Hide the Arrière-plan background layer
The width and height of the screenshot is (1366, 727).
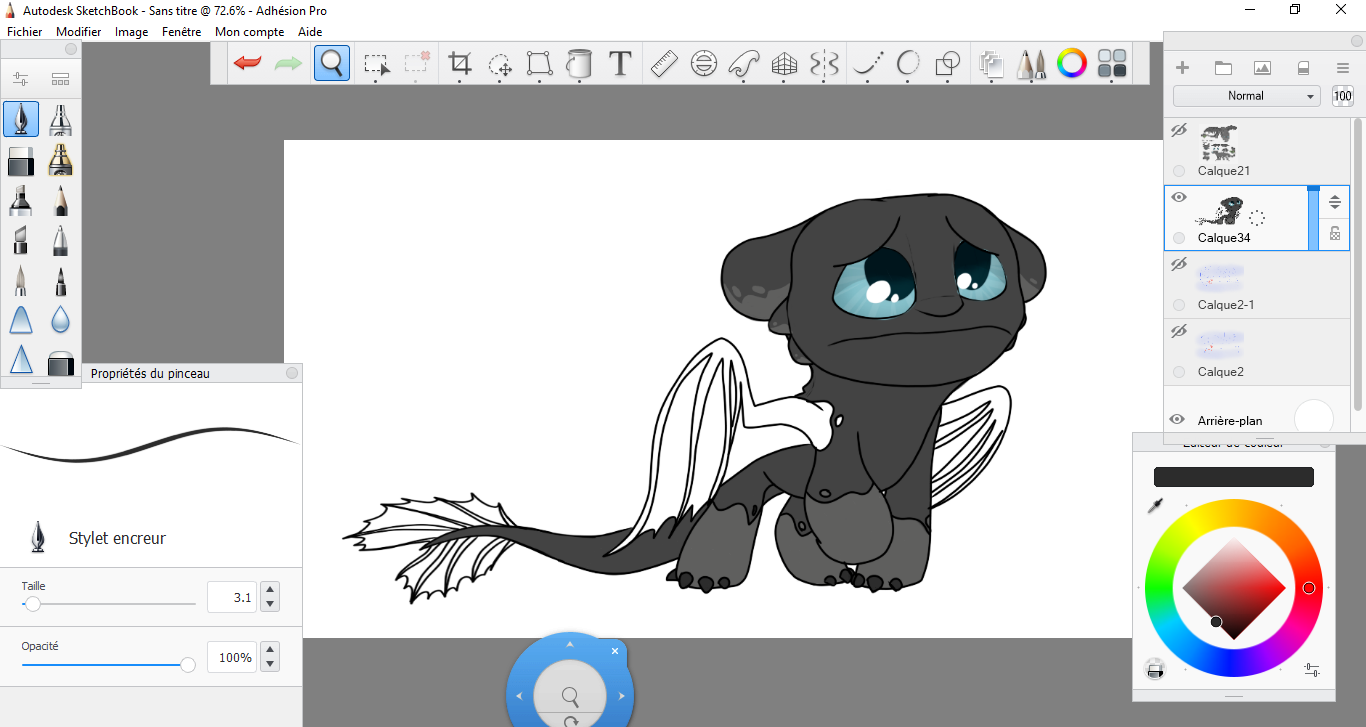(x=1178, y=420)
